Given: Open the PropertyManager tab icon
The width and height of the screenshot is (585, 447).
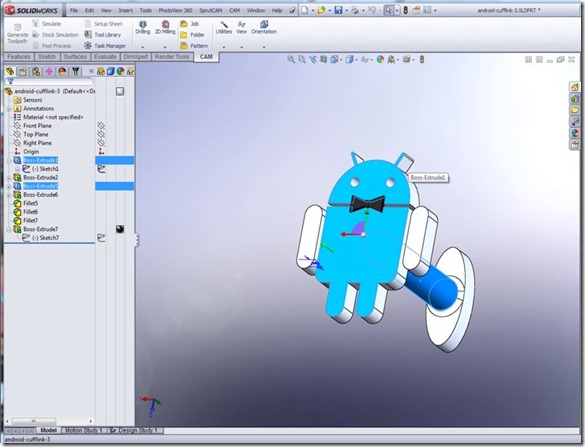Looking at the screenshot, I should 23,71.
